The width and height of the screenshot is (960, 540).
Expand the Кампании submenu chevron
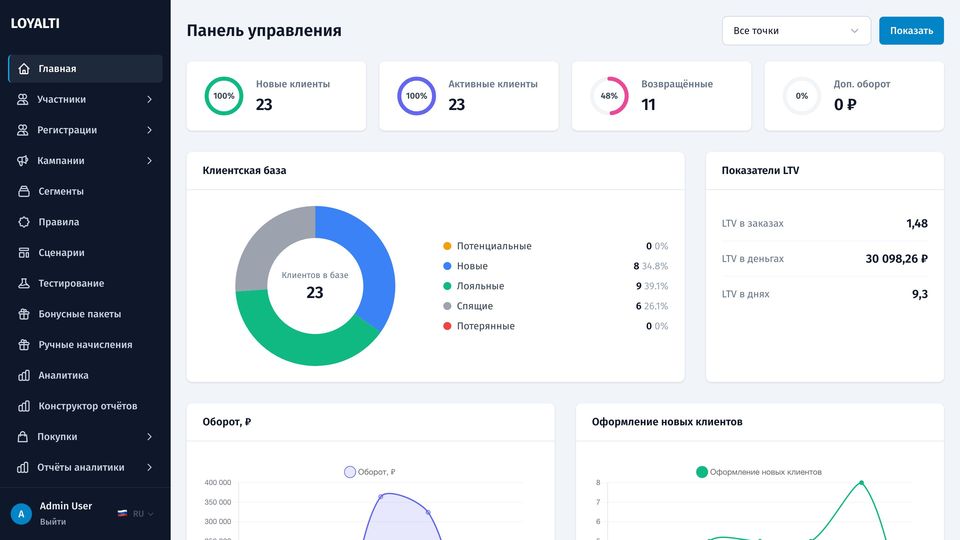149,160
